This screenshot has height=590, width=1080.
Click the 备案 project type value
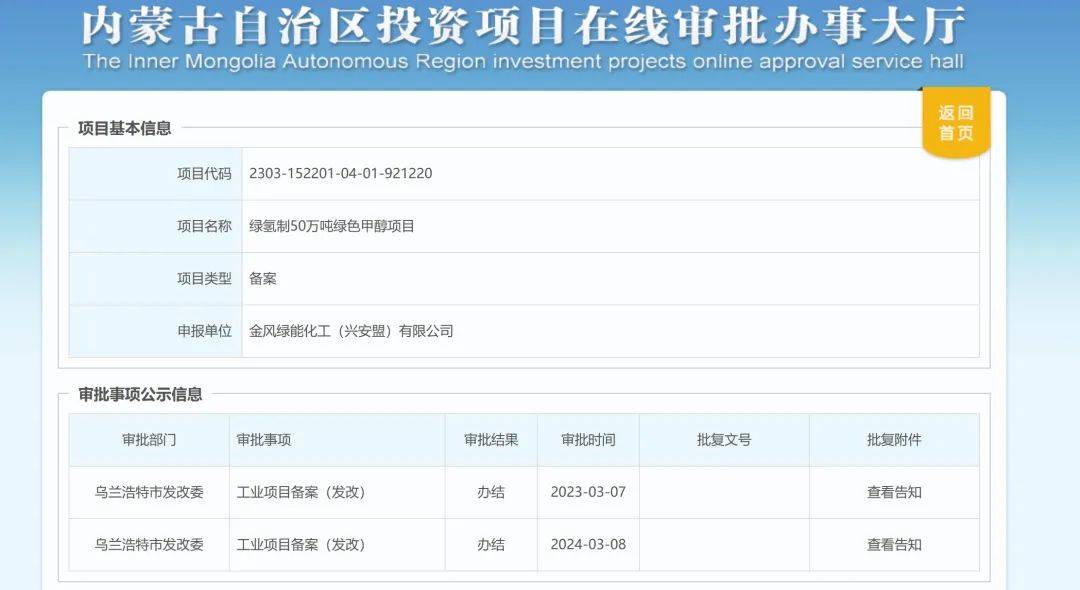tap(262, 279)
